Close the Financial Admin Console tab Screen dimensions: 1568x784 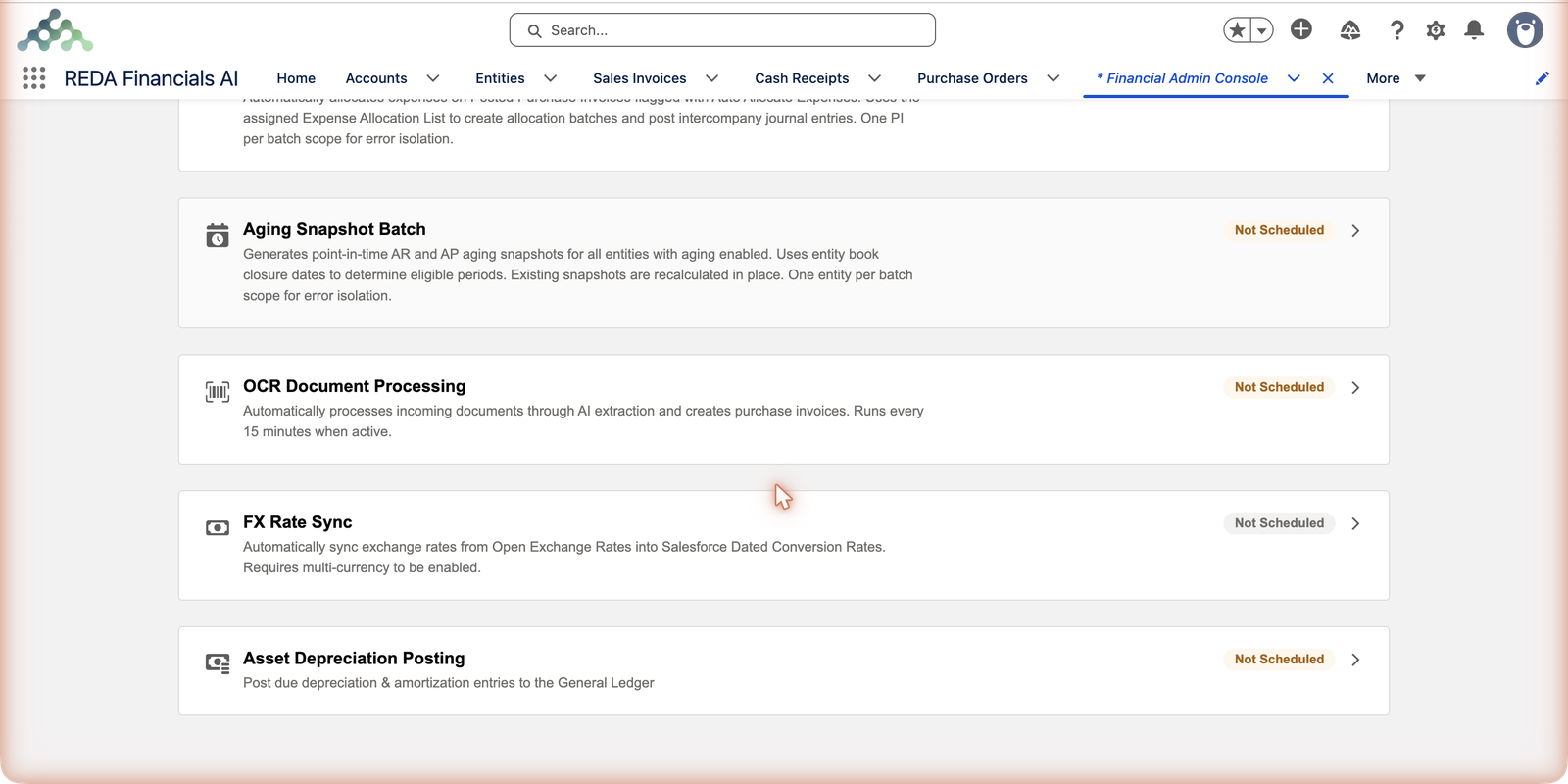tap(1328, 78)
